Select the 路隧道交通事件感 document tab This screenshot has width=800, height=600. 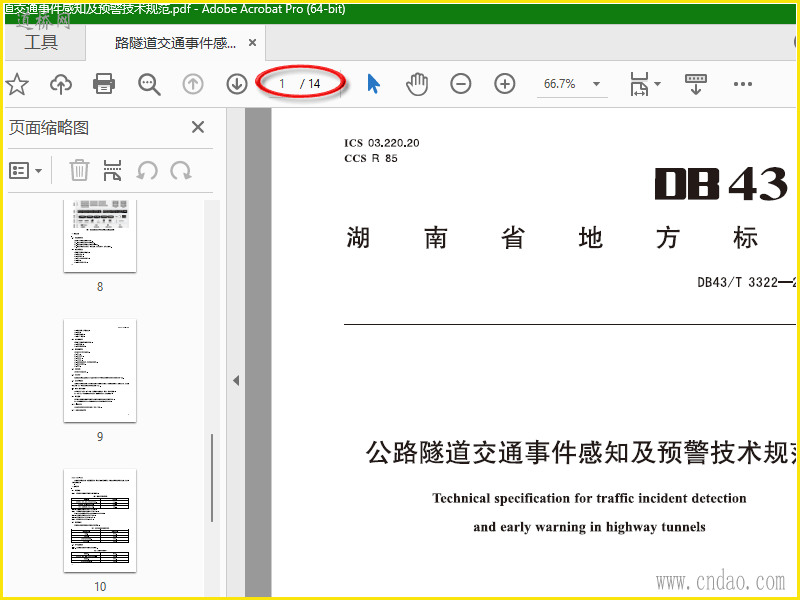click(x=176, y=43)
